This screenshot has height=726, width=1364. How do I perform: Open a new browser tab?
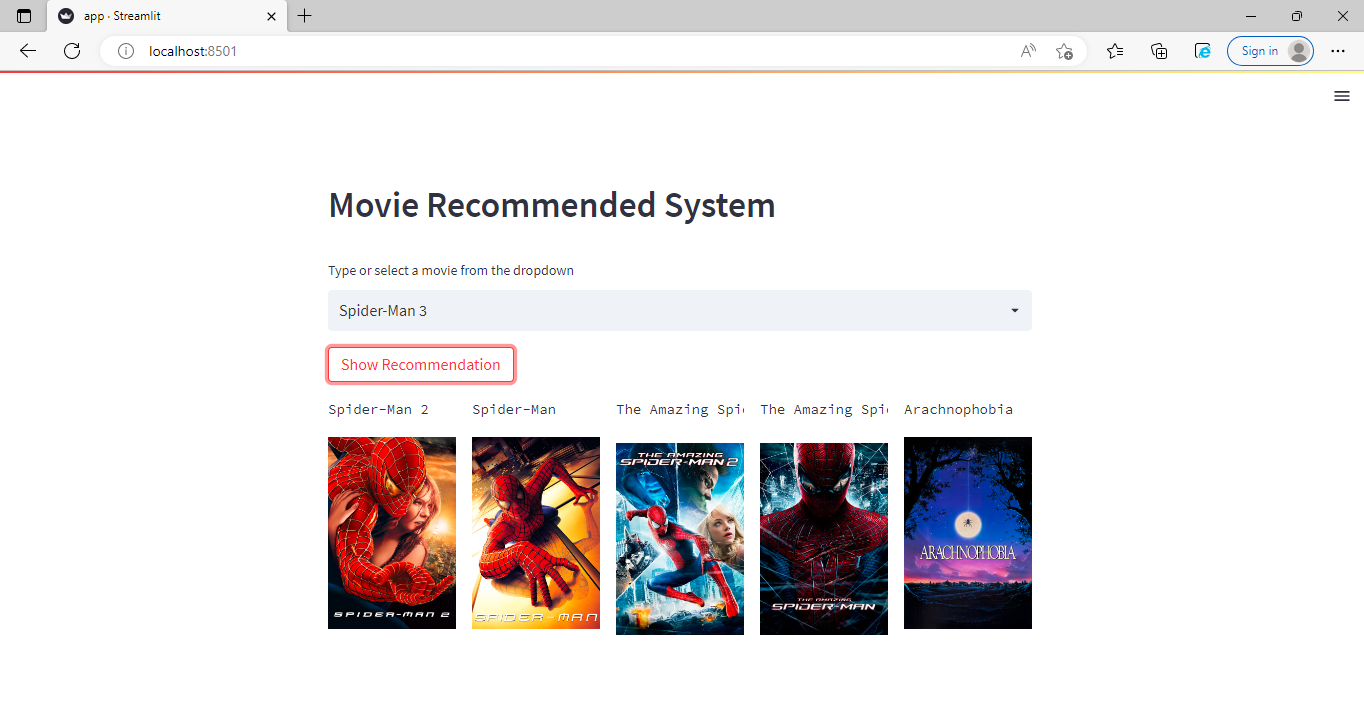[x=304, y=16]
